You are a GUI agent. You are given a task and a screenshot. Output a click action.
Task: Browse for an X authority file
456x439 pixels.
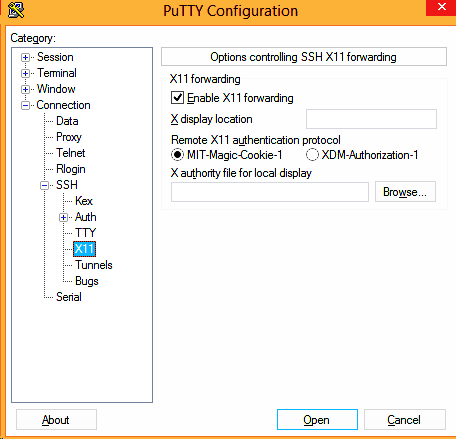(405, 192)
